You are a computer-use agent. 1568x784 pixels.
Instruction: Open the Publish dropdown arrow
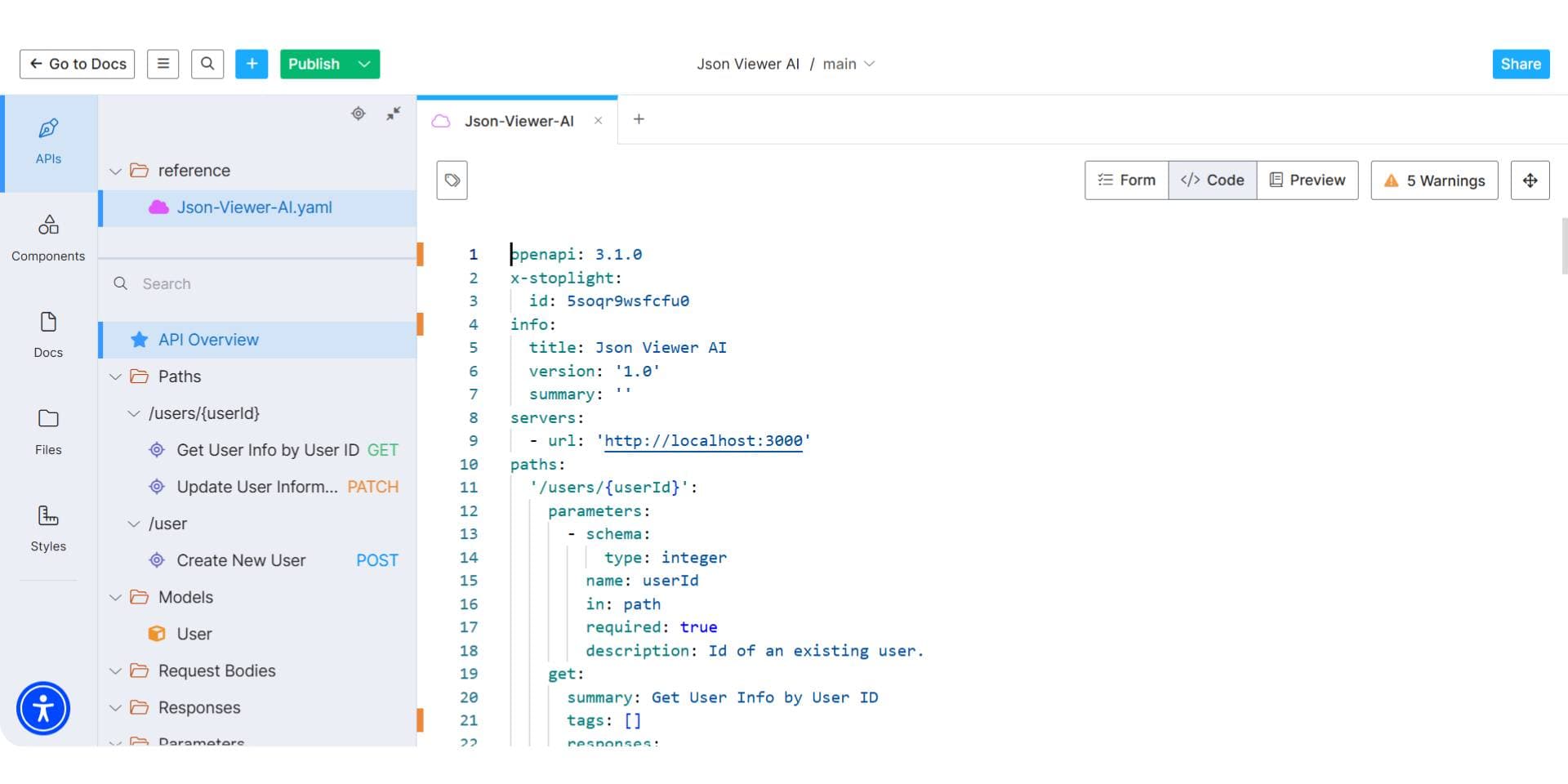364,64
